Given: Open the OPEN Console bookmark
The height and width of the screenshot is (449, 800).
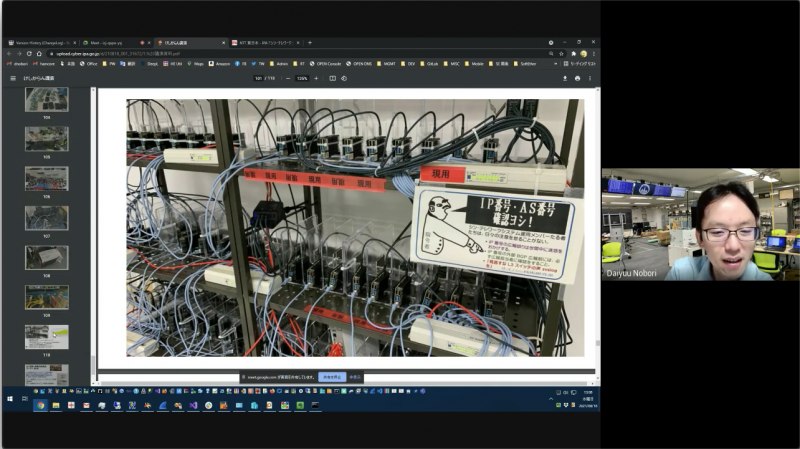Looking at the screenshot, I should [326, 64].
